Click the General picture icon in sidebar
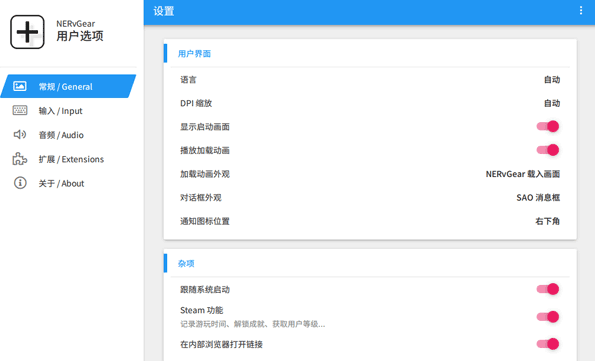The height and width of the screenshot is (361, 595). (20, 86)
